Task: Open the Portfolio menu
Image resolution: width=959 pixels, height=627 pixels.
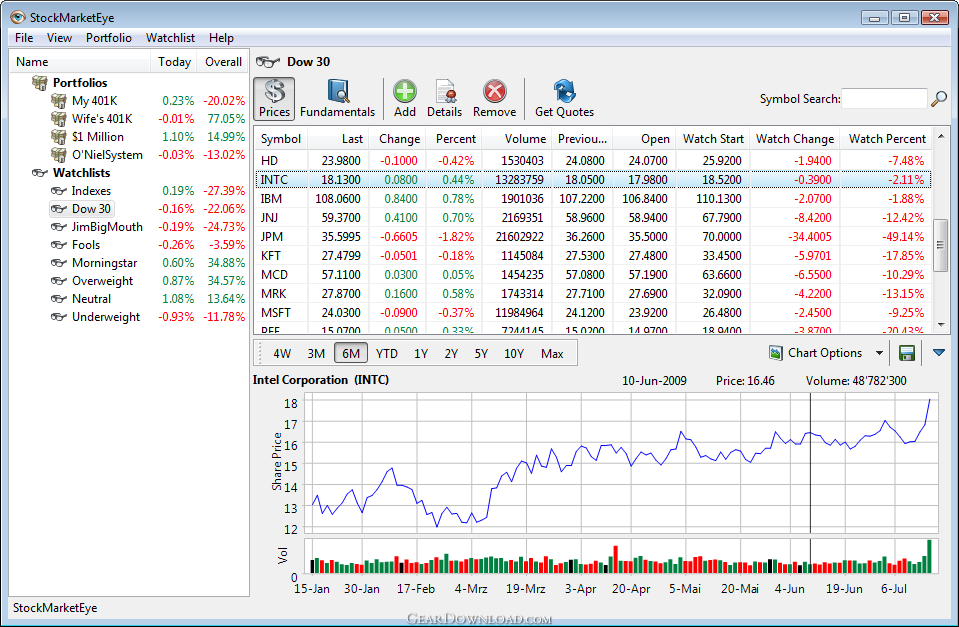Action: [109, 38]
